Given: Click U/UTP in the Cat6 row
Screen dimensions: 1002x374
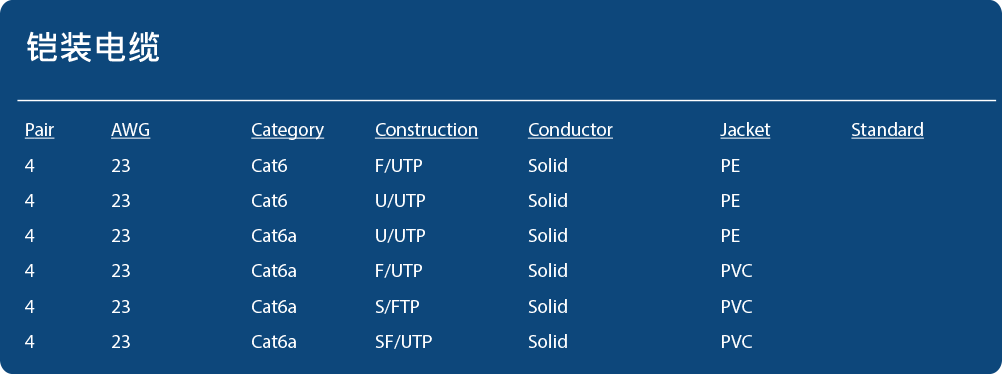Looking at the screenshot, I should coord(400,201).
